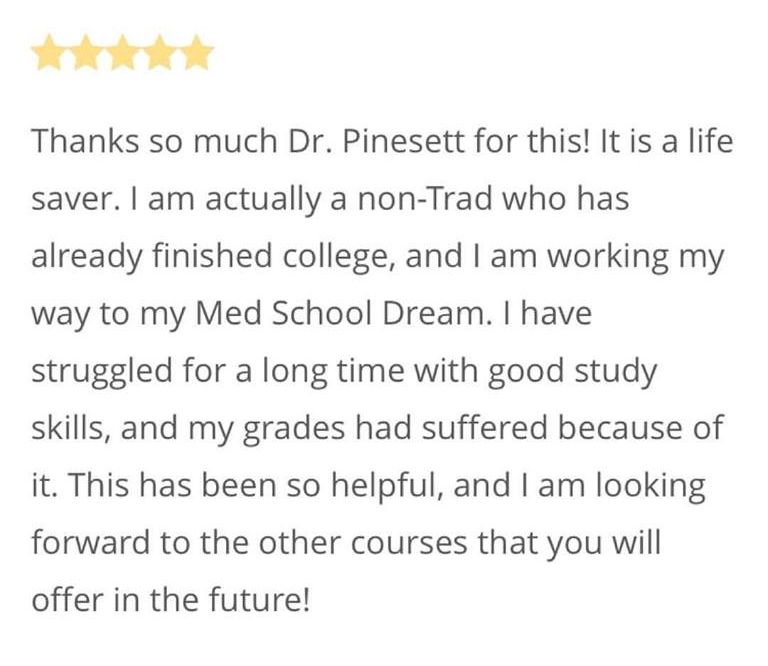Click the word 'helpful,' in the review
This screenshot has width=768, height=666.
(x=388, y=486)
